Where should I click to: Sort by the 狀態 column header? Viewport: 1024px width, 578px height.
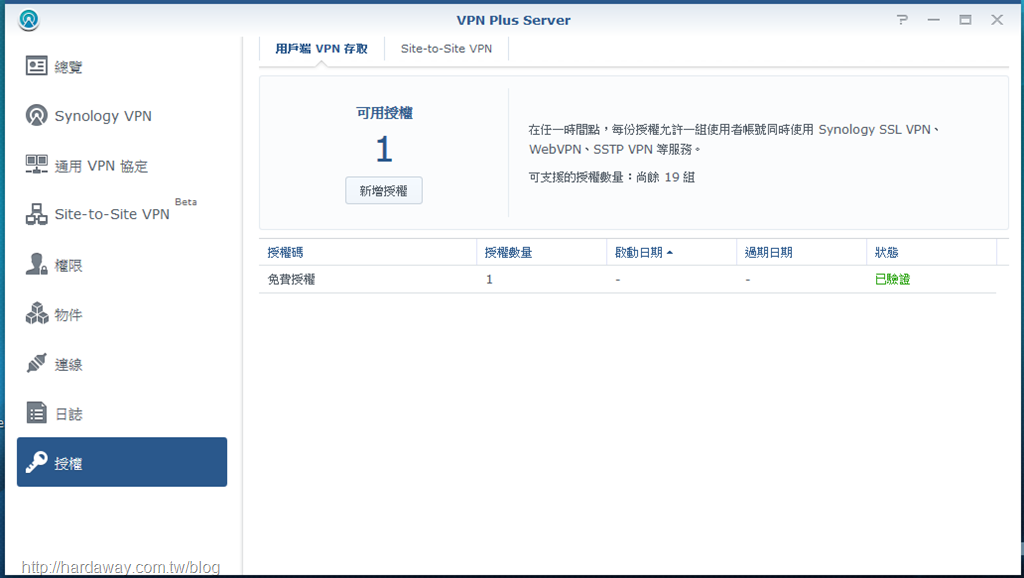pyautogui.click(x=932, y=252)
